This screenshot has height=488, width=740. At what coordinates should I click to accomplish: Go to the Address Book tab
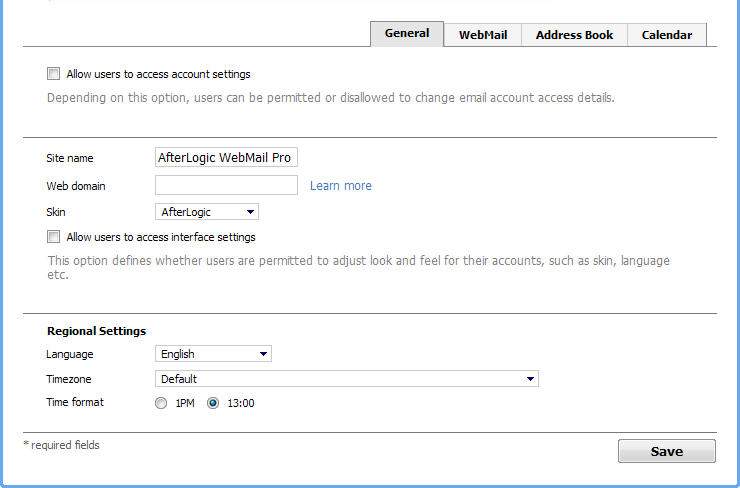click(x=574, y=35)
